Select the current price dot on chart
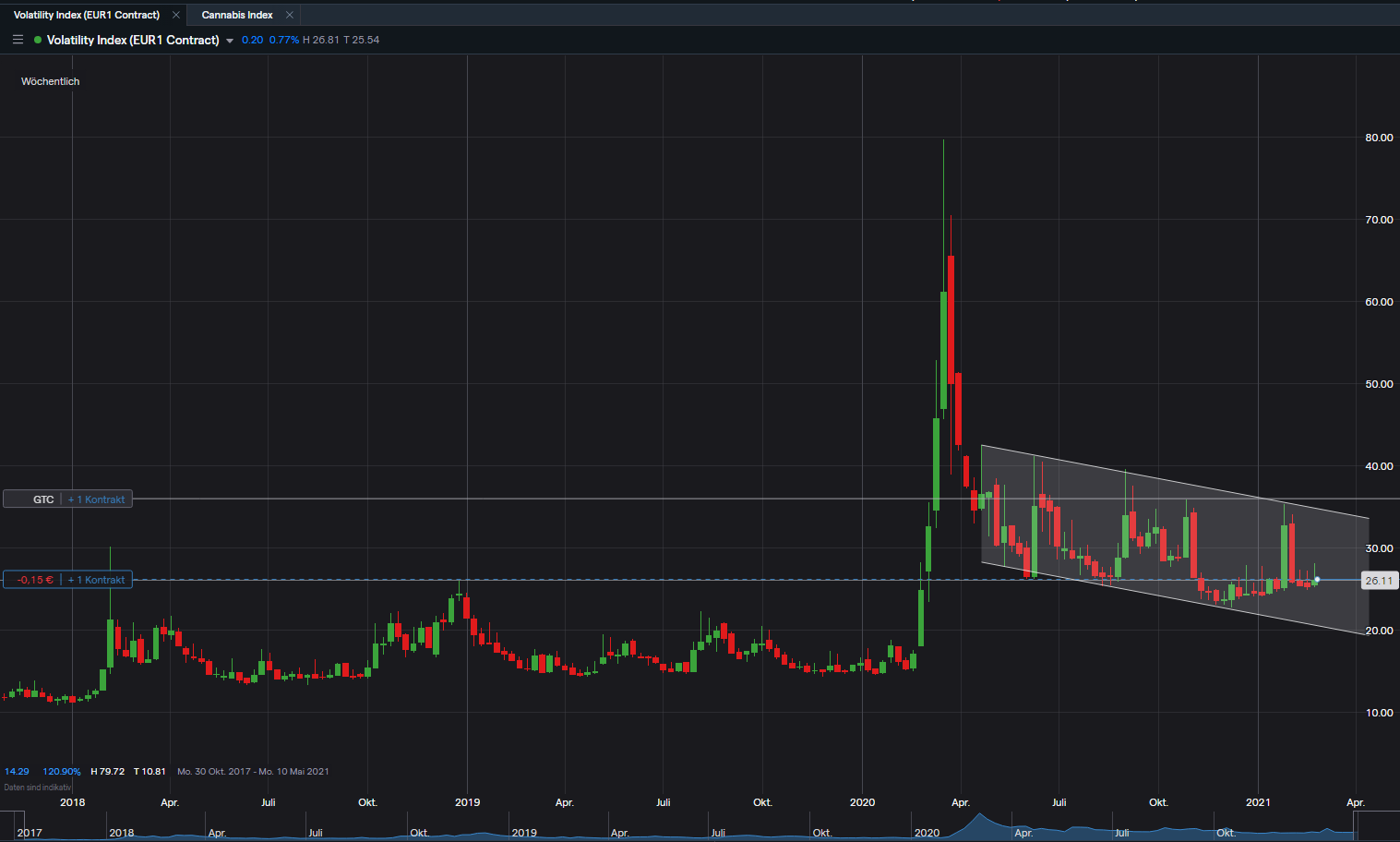This screenshot has height=842, width=1400. click(x=1317, y=580)
